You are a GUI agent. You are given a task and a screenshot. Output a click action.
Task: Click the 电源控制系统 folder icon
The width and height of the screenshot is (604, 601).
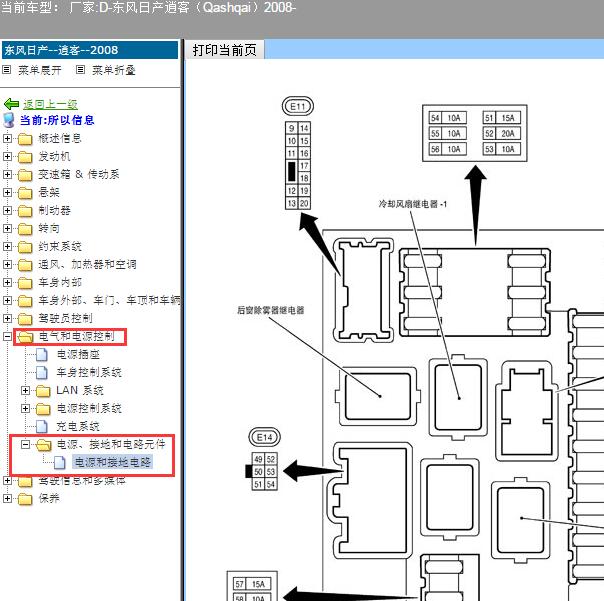(43, 409)
